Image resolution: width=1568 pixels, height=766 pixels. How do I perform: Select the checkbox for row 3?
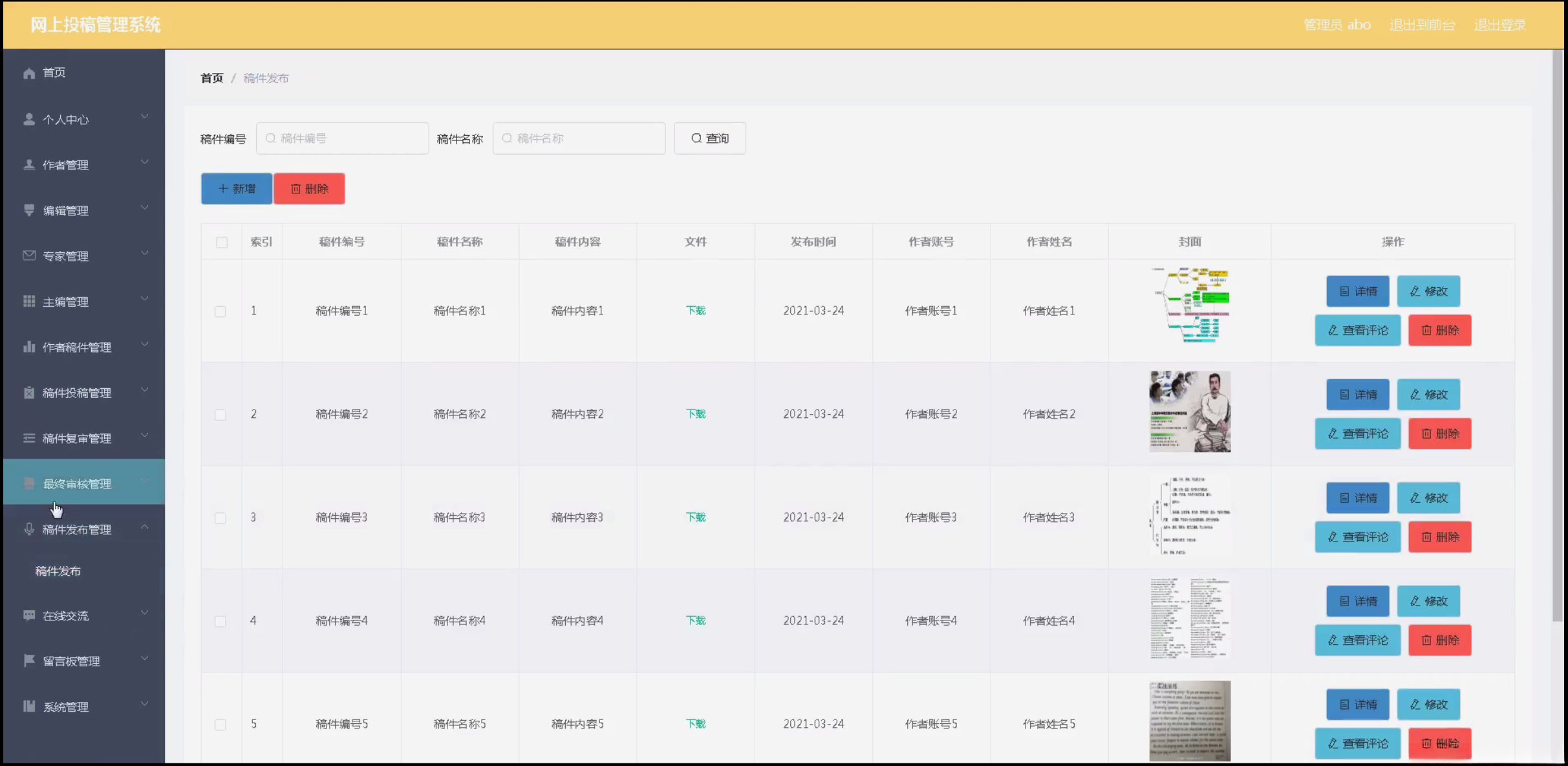coord(220,518)
